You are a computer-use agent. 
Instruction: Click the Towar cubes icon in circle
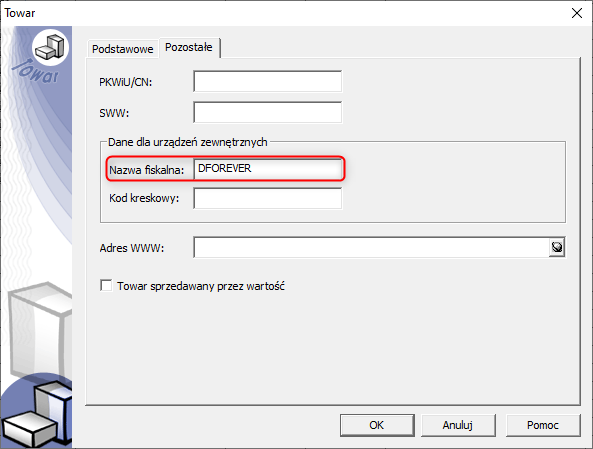51,47
